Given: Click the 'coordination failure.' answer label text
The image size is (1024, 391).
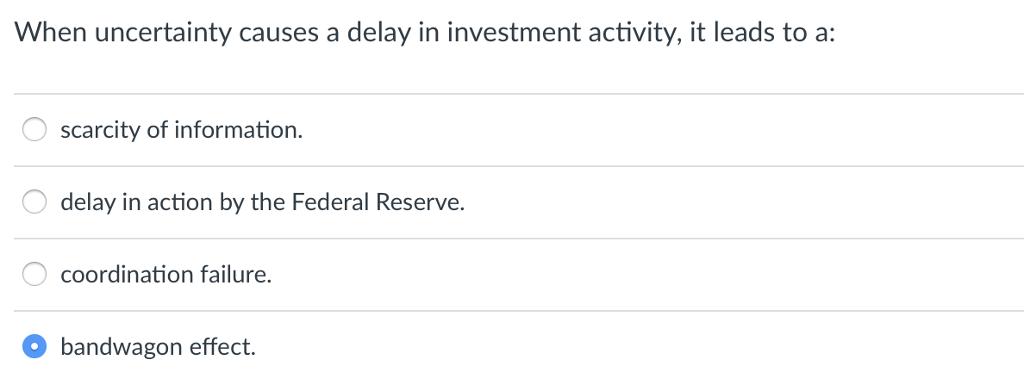Looking at the screenshot, I should tap(166, 274).
